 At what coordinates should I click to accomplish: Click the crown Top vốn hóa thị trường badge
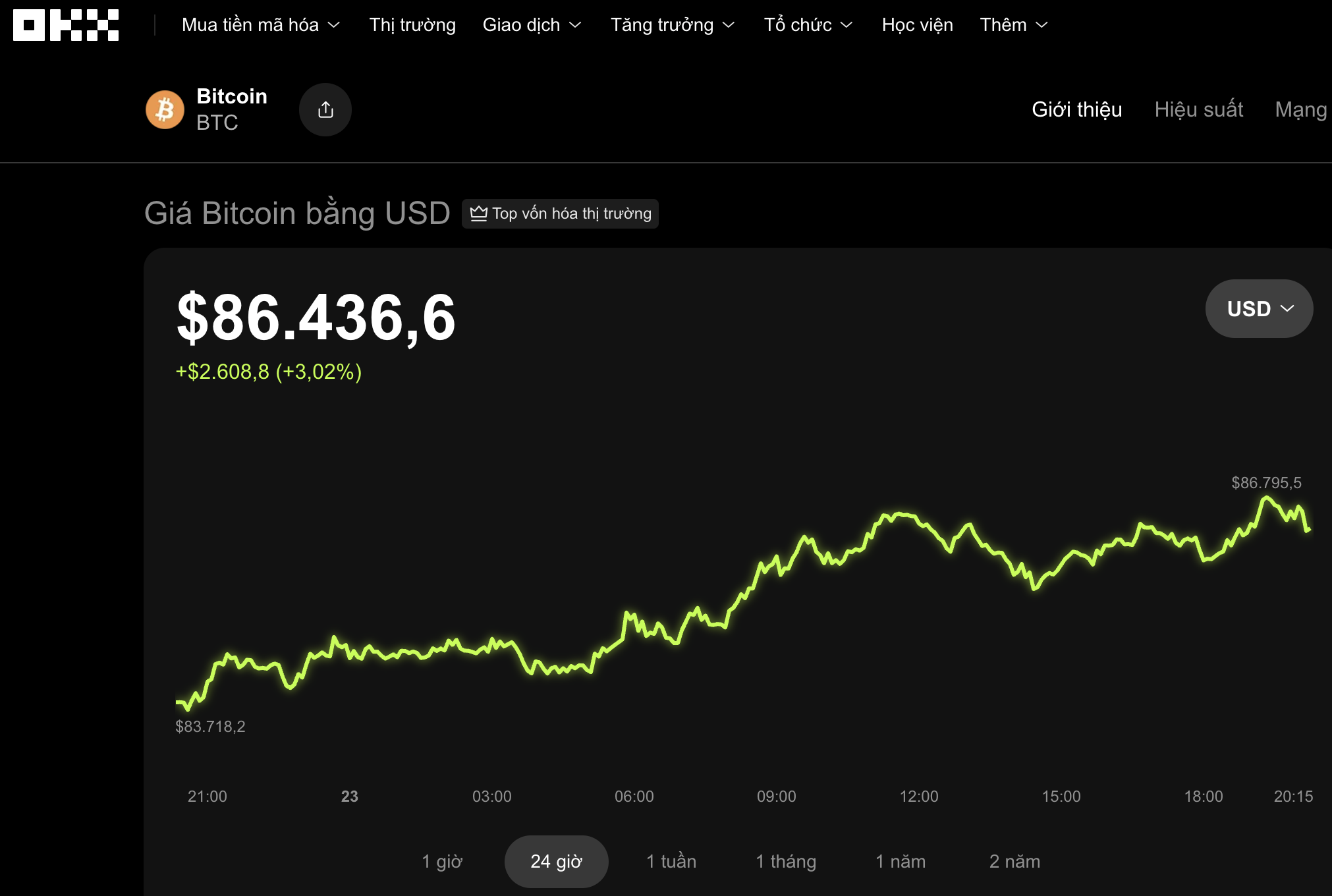tap(560, 213)
